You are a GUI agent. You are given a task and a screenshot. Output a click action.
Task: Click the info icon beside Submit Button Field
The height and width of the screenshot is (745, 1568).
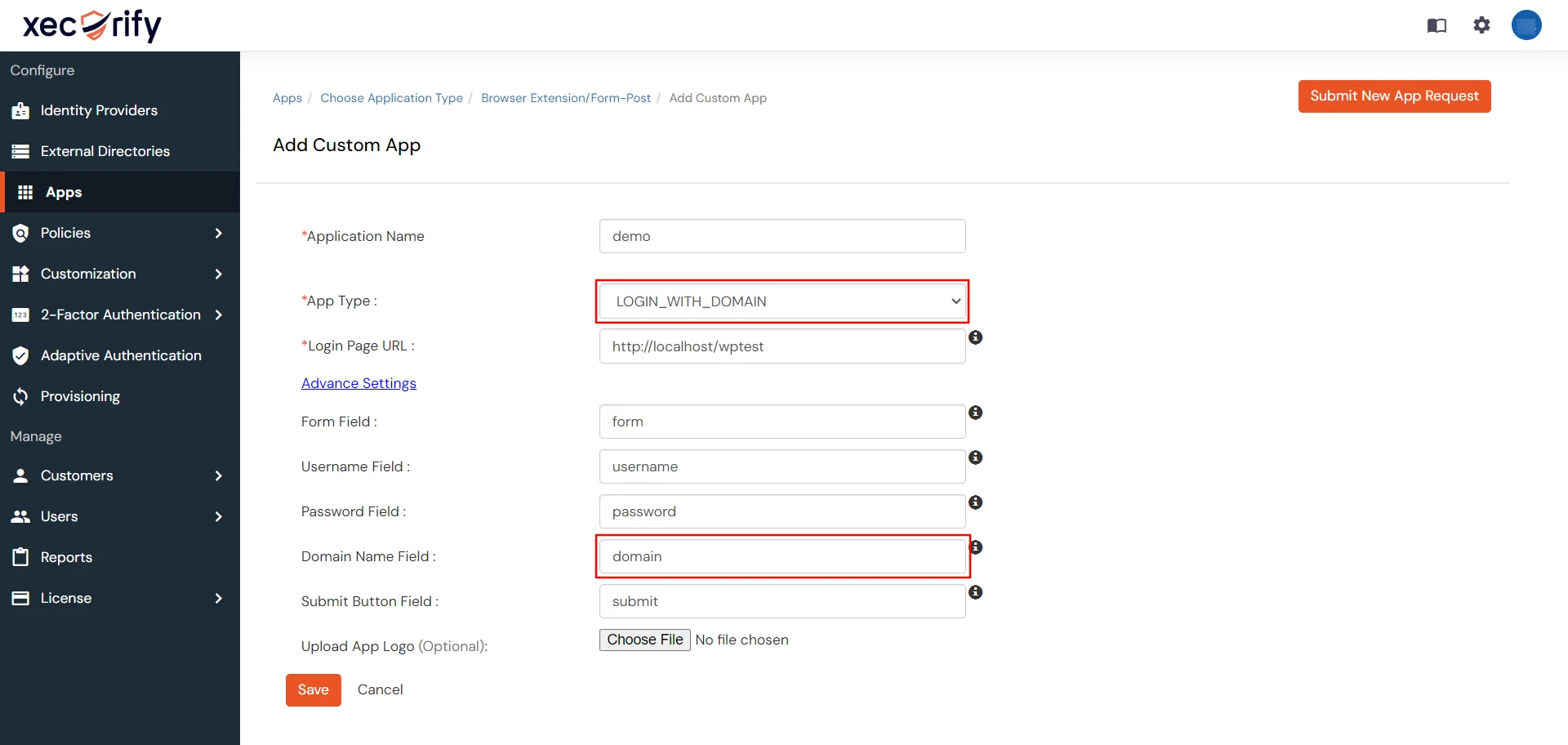(975, 593)
